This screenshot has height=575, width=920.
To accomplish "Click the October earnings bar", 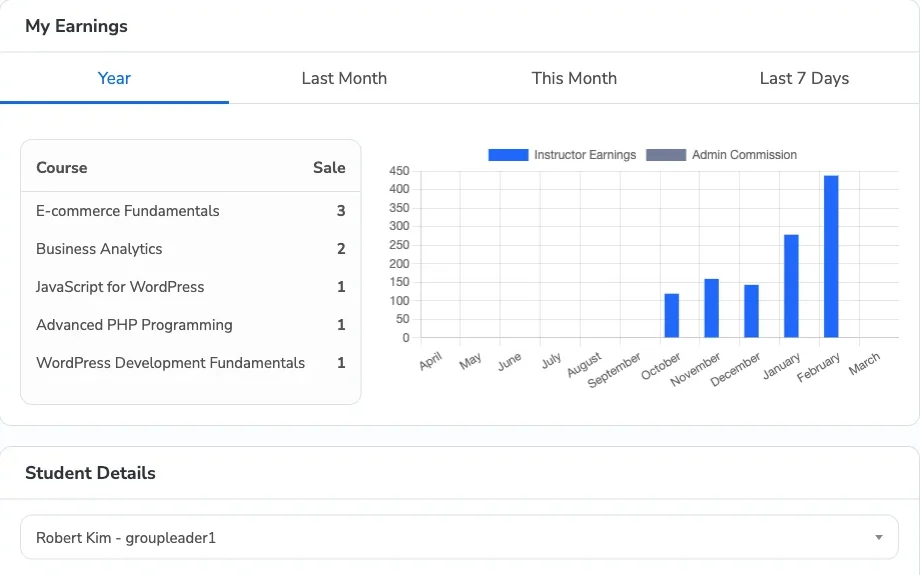I will tap(671, 316).
